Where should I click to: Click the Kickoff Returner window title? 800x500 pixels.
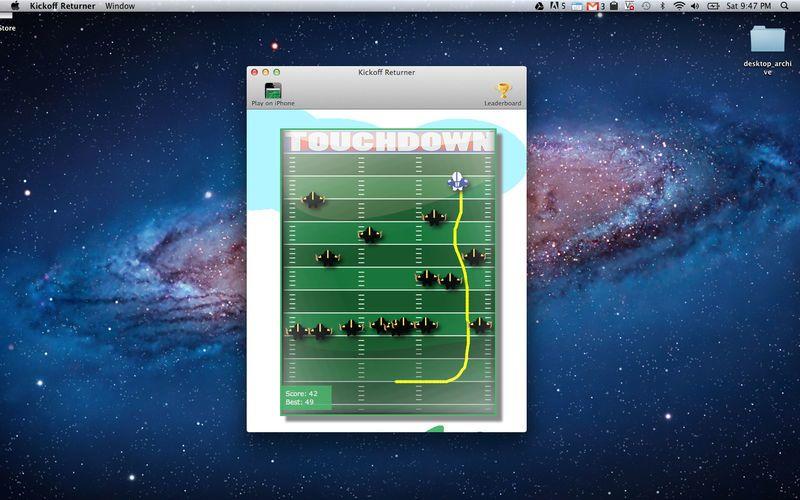pos(386,72)
